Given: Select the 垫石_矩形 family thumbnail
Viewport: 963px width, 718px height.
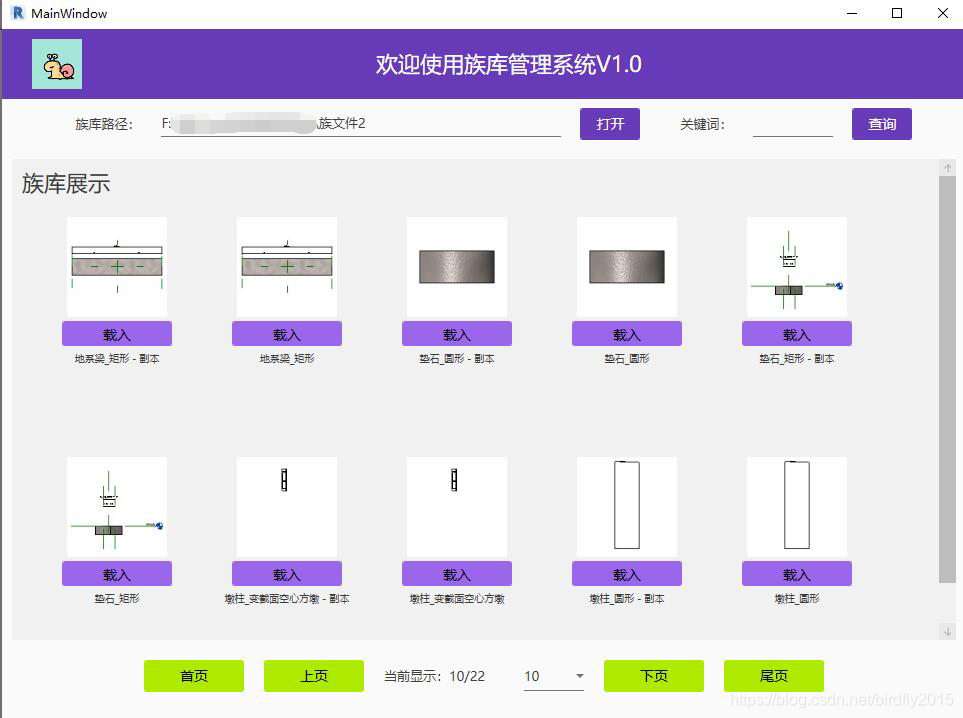Looking at the screenshot, I should (117, 506).
